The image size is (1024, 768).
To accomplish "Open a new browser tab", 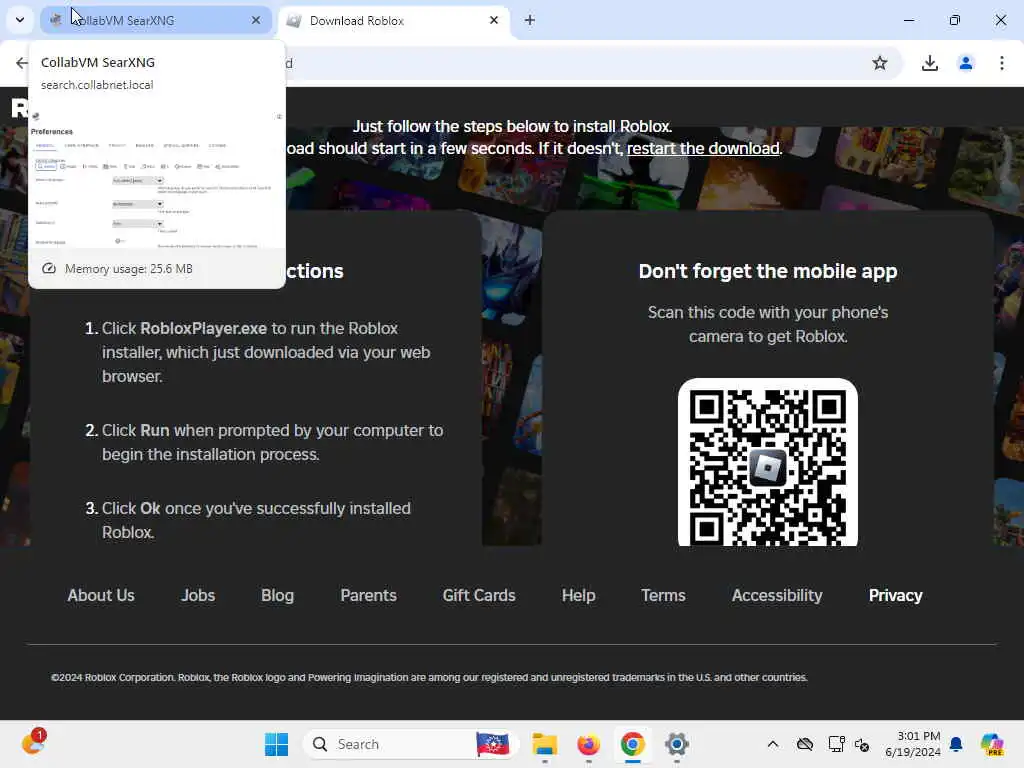I will pyautogui.click(x=530, y=20).
